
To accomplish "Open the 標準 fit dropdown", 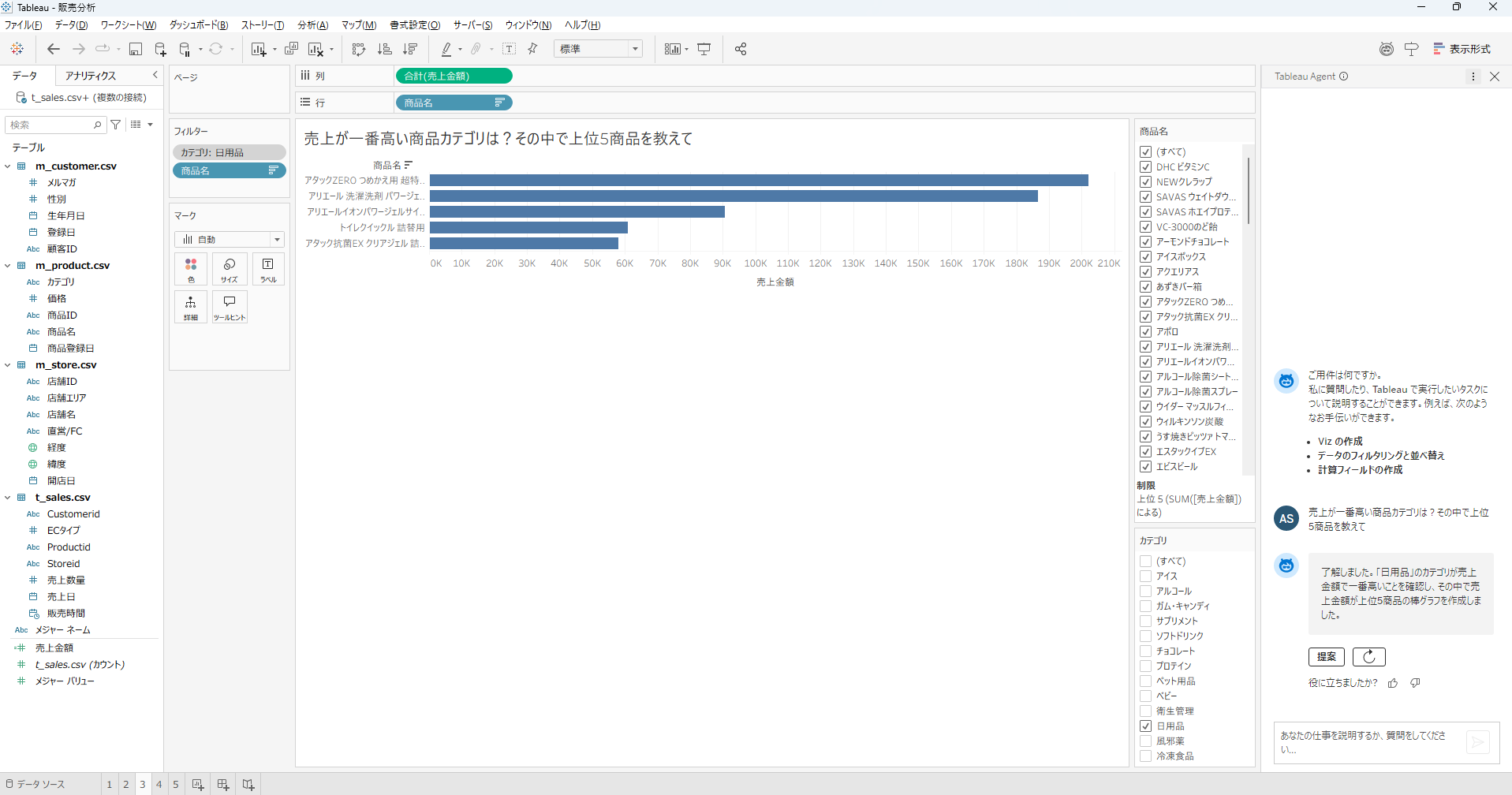I will 598,49.
